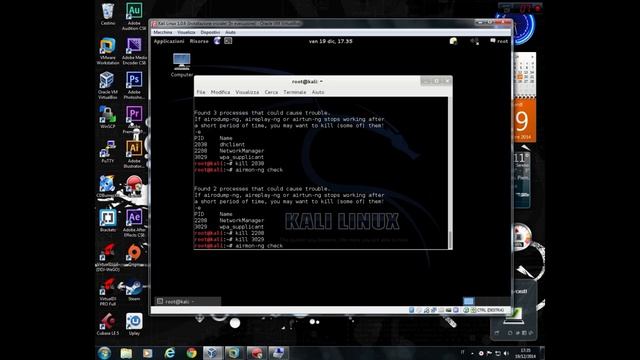
Task: Open terminal Modifica menu
Action: click(220, 92)
